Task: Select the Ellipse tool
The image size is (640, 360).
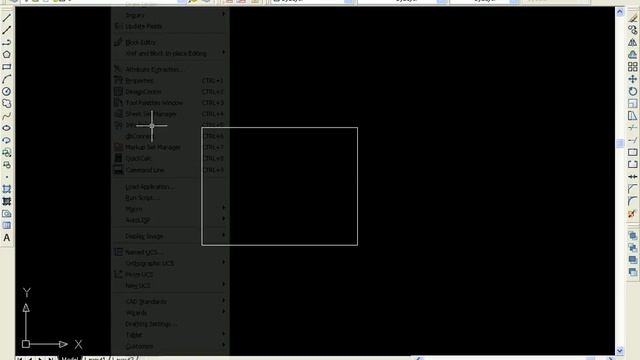Action: coord(7,128)
